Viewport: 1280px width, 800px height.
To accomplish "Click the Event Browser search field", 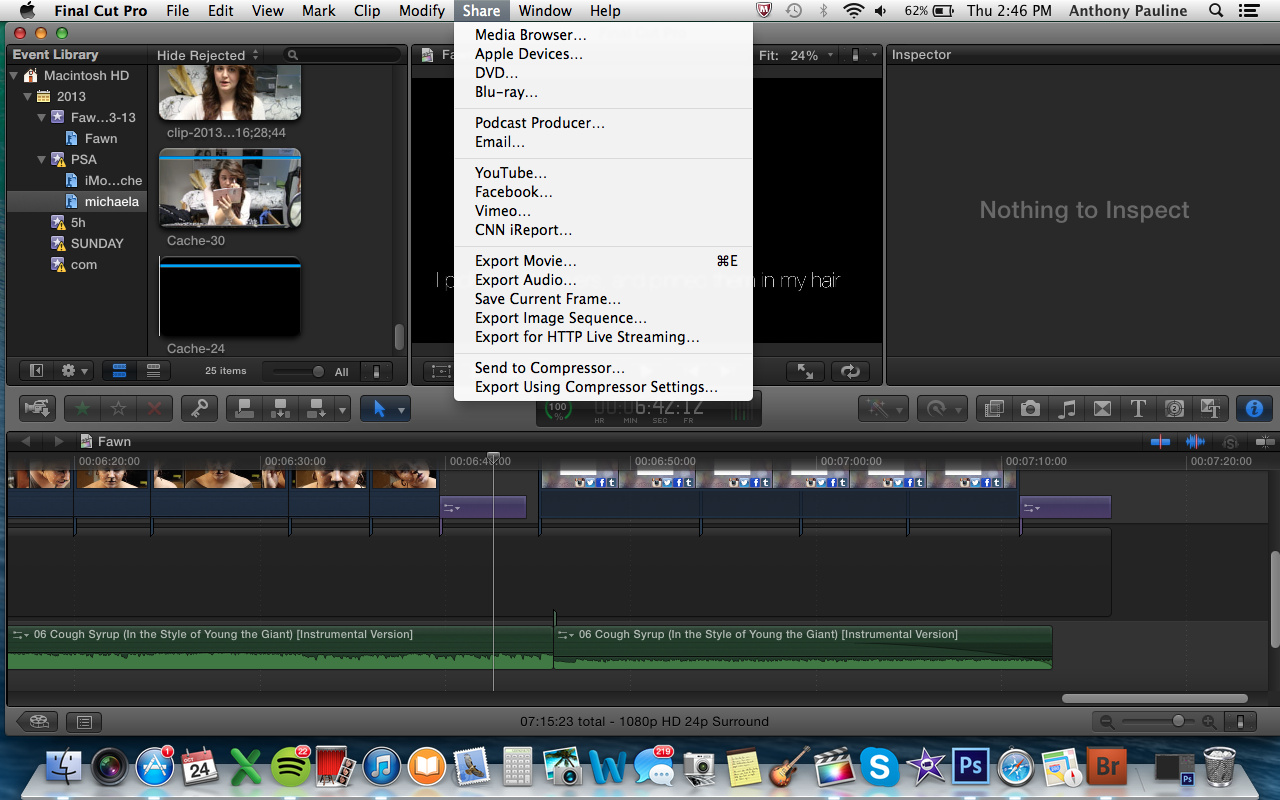I will point(340,55).
